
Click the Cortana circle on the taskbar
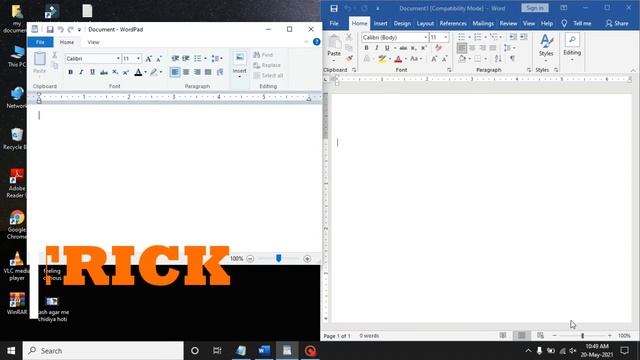(x=195, y=351)
